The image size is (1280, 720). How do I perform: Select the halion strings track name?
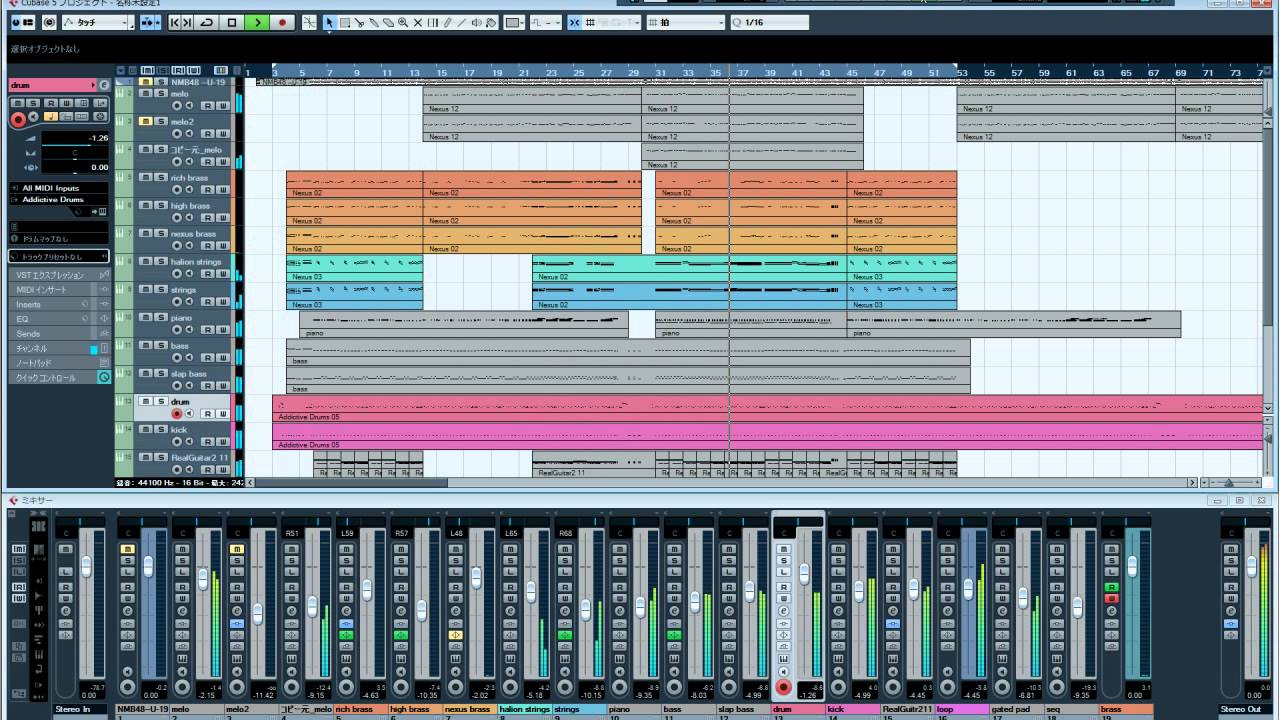tap(196, 262)
